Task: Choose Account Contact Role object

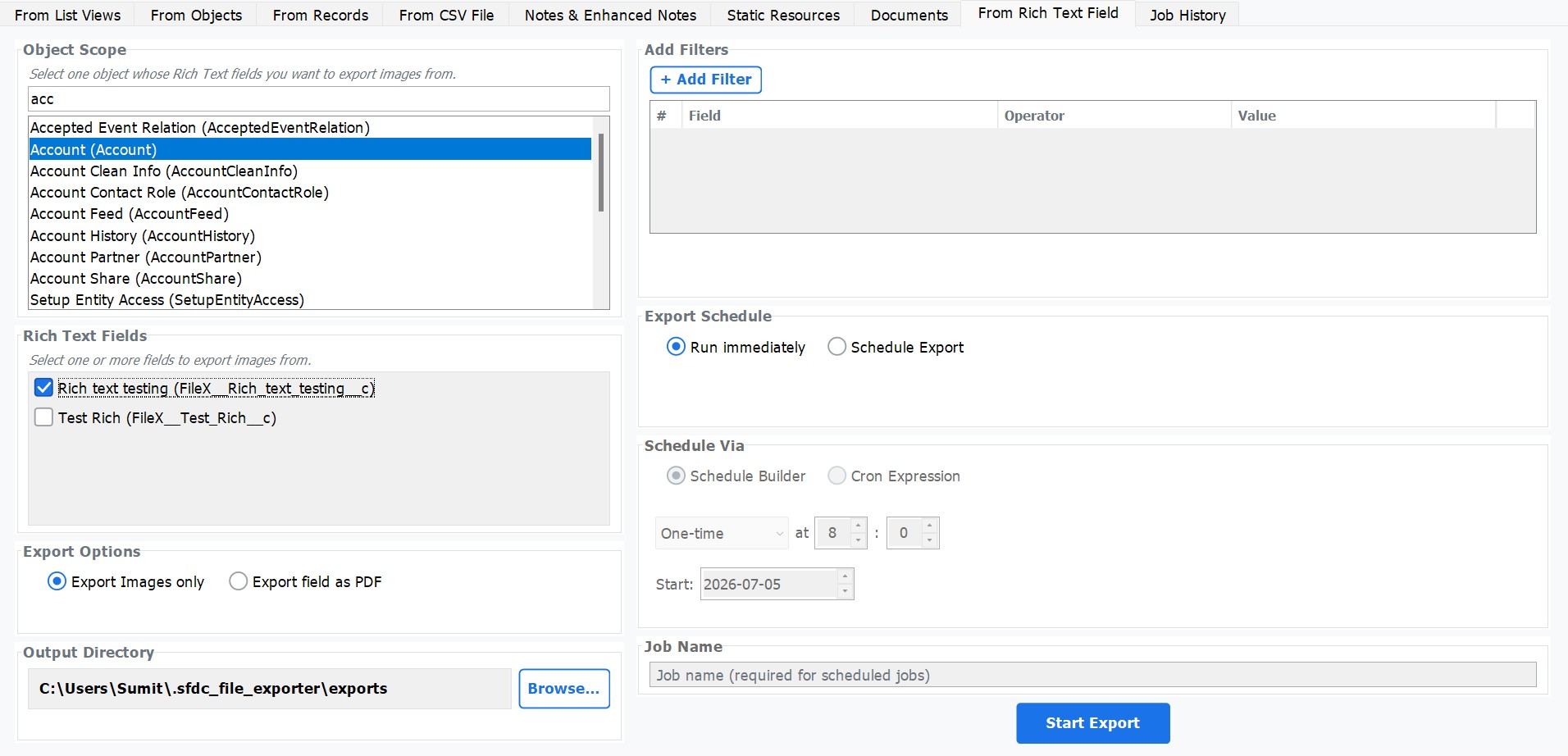Action: (310, 192)
